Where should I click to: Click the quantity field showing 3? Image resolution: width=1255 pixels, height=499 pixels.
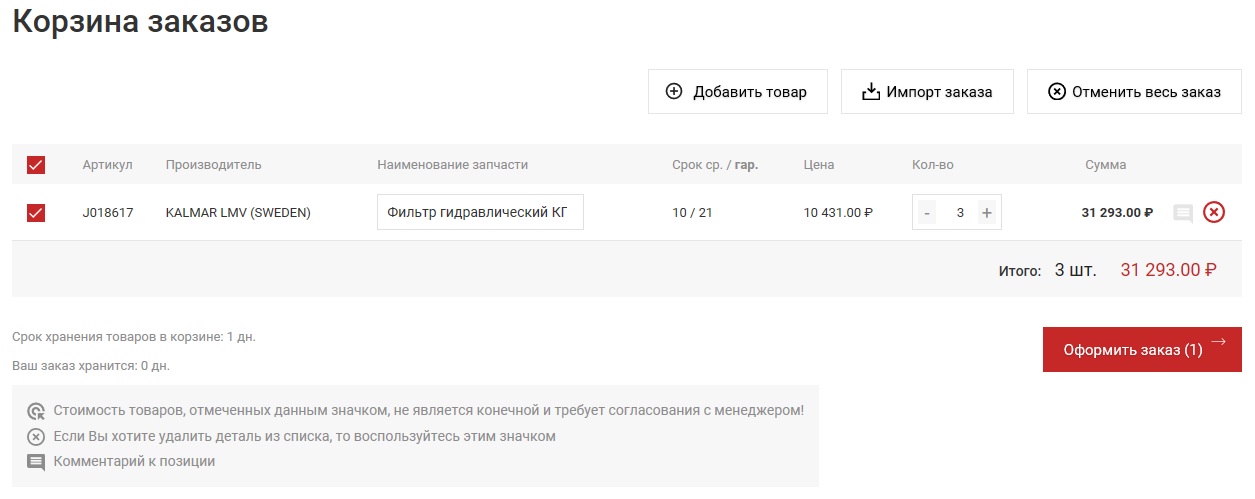pos(960,212)
